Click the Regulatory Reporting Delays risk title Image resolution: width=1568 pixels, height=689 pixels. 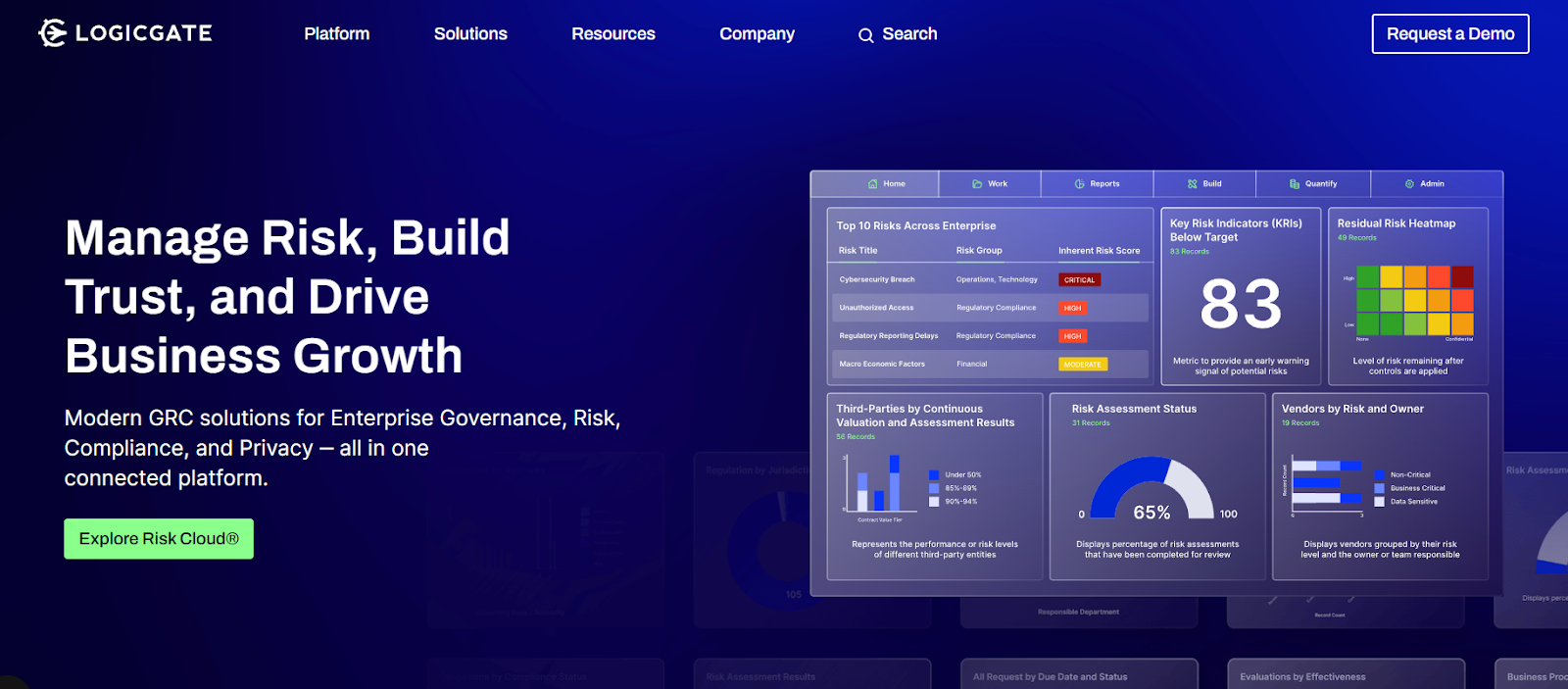889,336
